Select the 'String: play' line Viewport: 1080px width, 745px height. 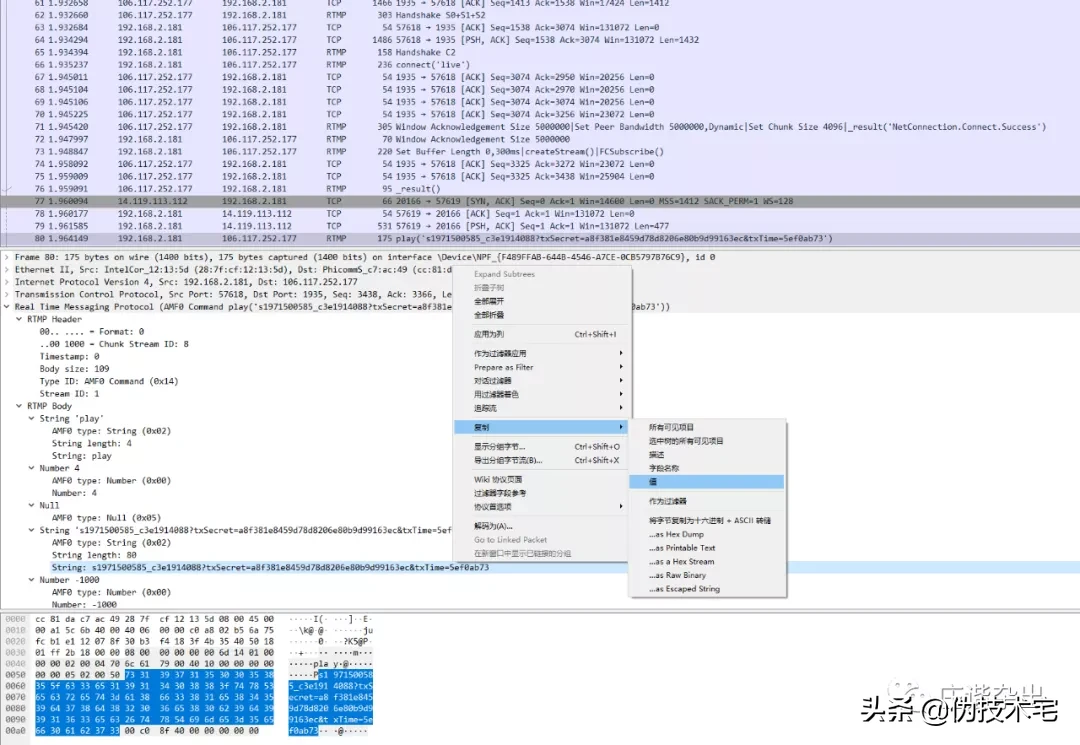point(81,455)
